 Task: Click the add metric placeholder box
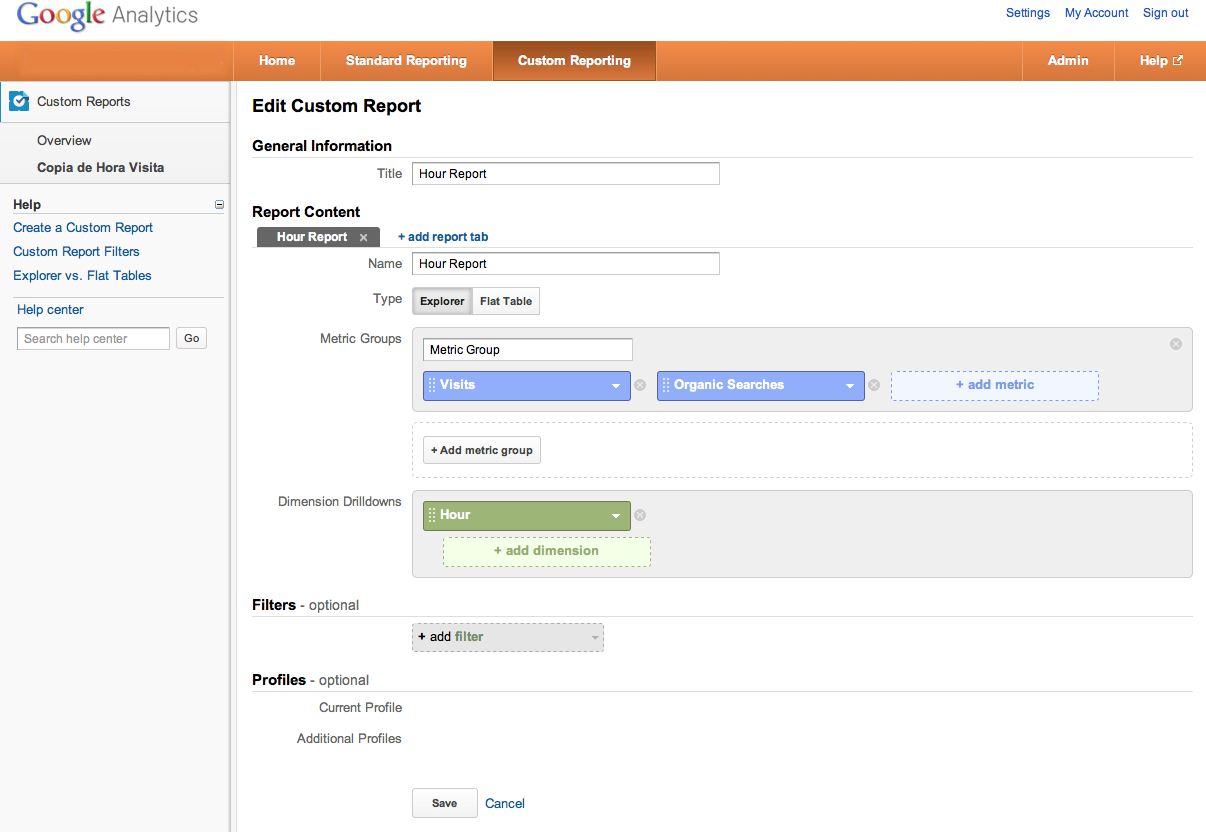tap(994, 385)
